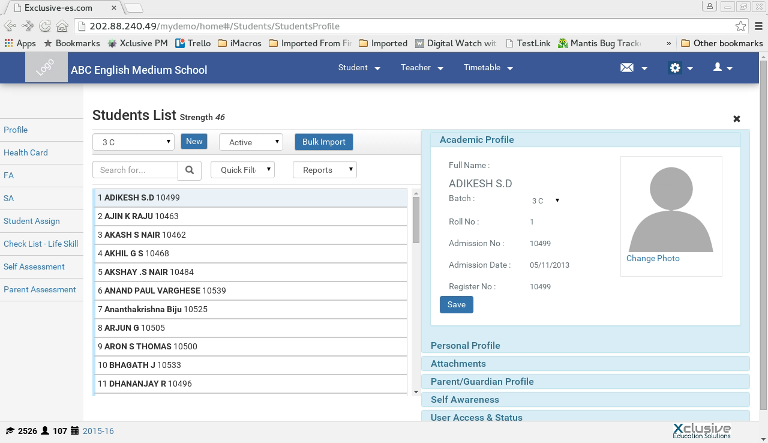
Task: Click the school logo placeholder
Action: point(44,69)
